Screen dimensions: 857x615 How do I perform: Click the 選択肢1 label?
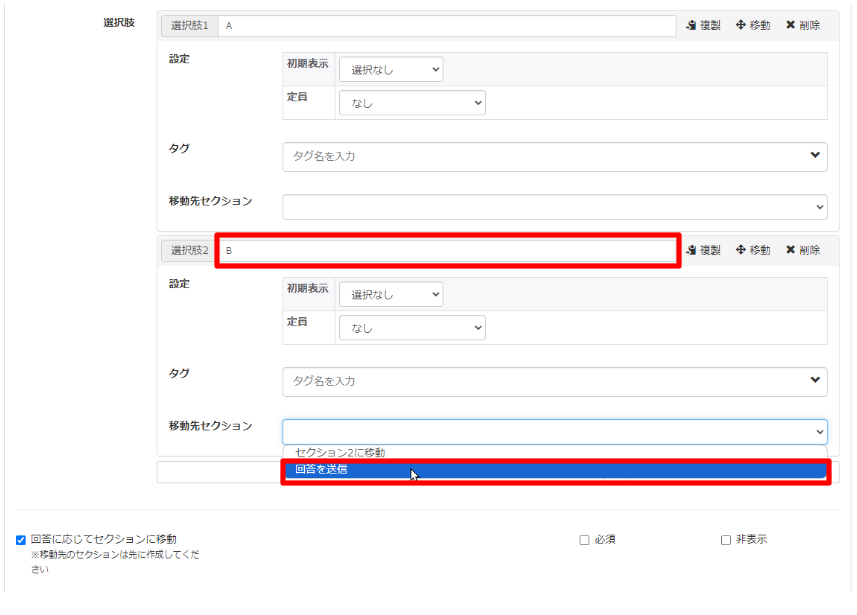click(x=190, y=26)
